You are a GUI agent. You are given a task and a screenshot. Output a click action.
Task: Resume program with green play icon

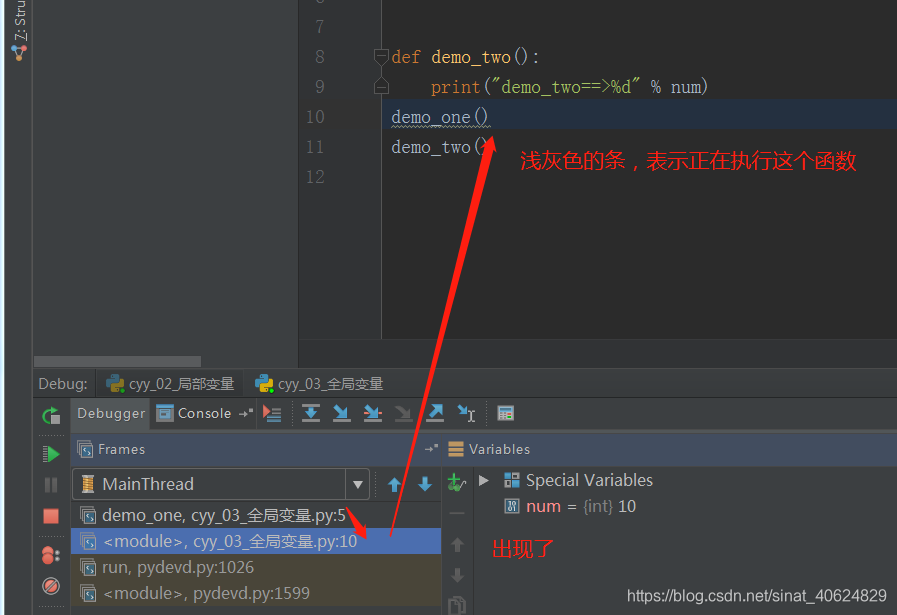[x=51, y=454]
